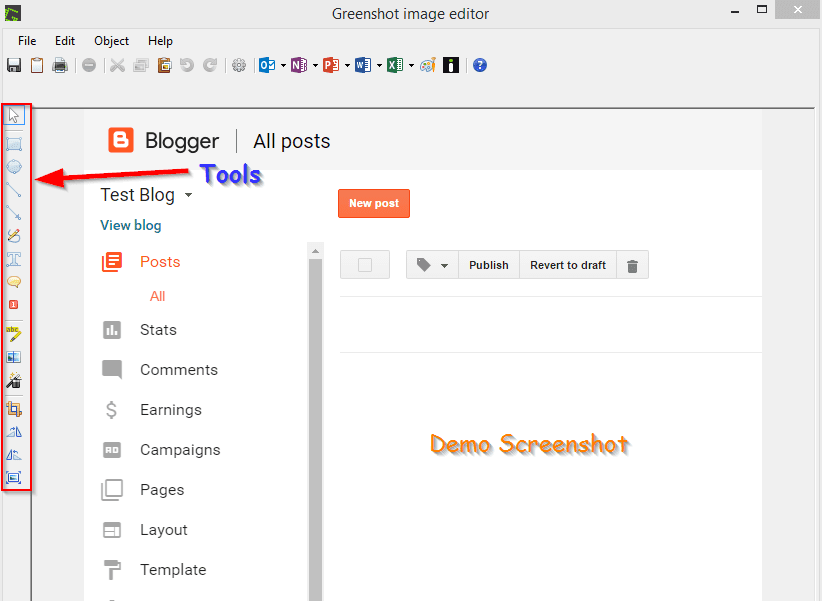Click the Resize image tool icon
822x601 pixels.
14,478
